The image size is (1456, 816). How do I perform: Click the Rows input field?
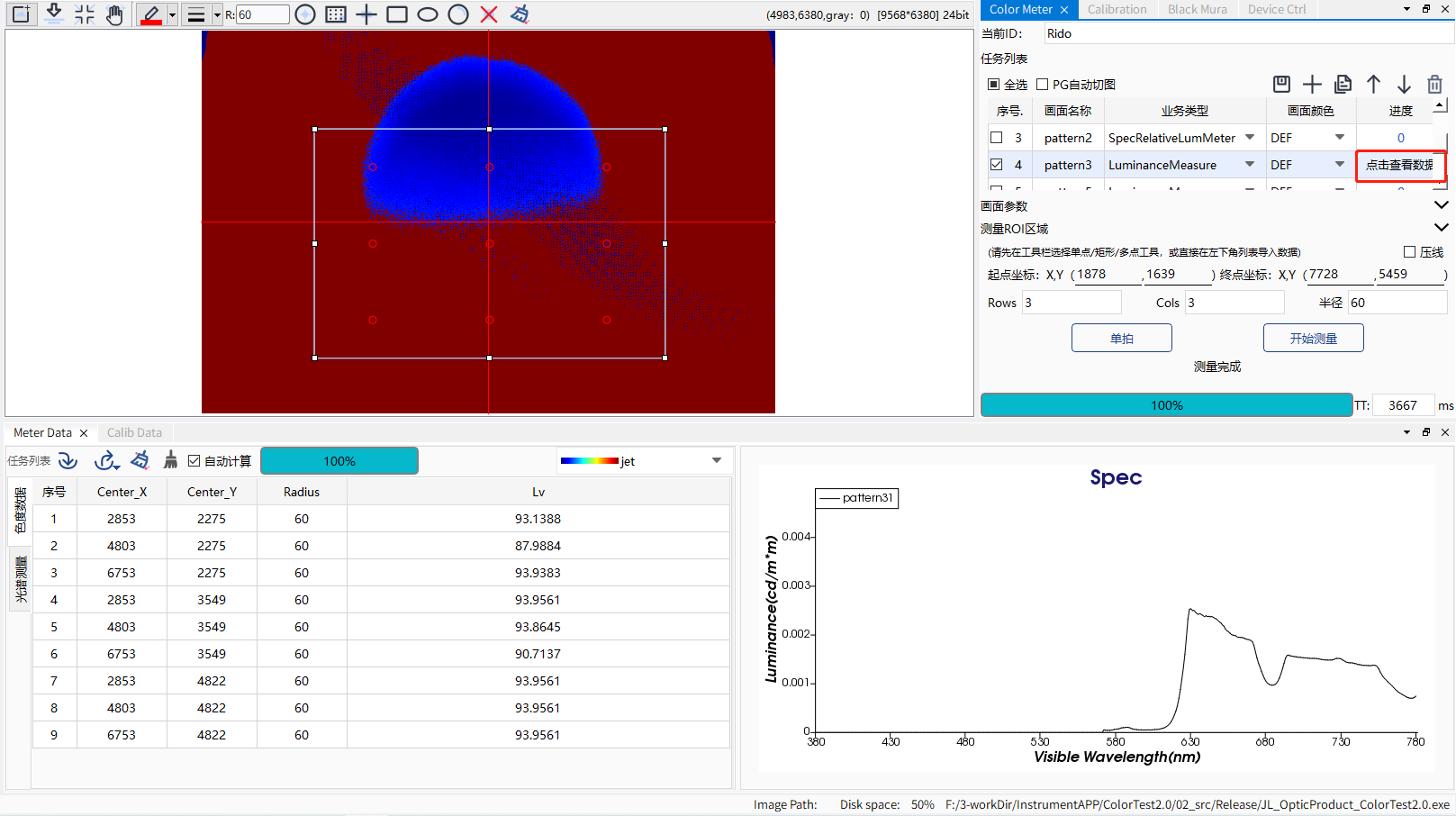click(x=1072, y=303)
